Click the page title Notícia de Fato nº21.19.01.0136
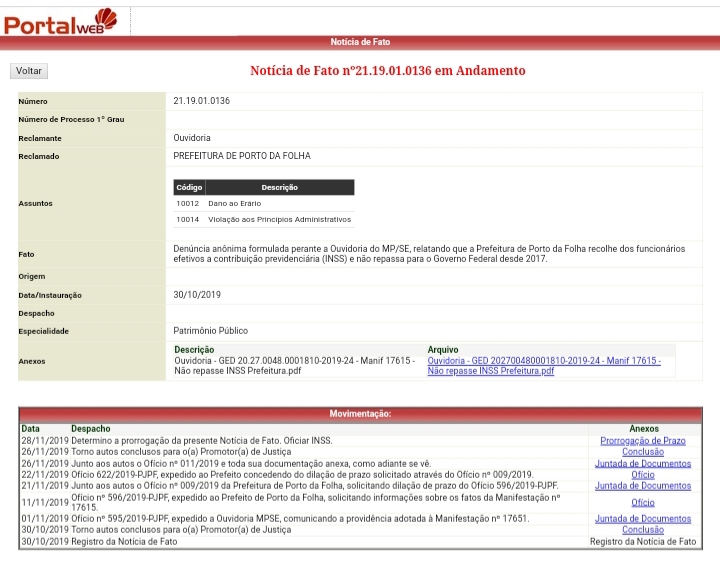The height and width of the screenshot is (581, 720). (x=387, y=71)
